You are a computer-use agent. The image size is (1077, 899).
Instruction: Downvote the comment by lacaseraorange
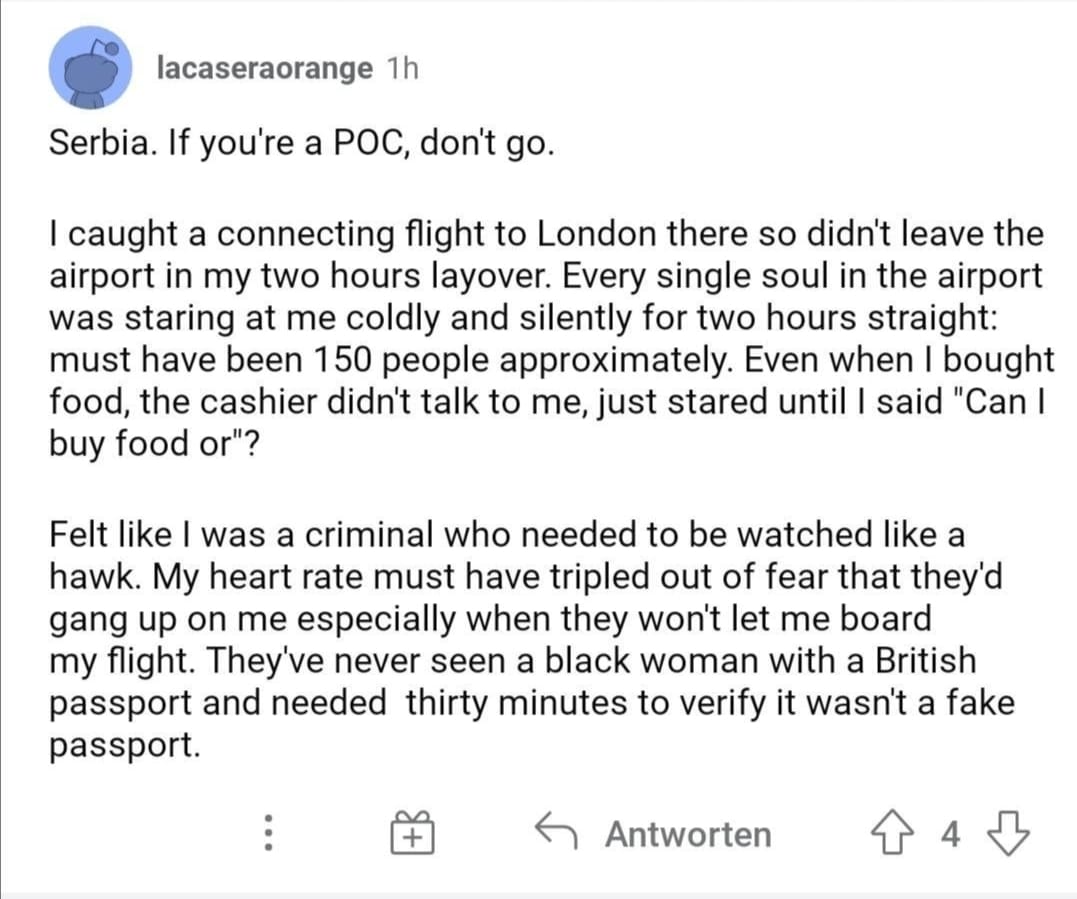(1008, 833)
